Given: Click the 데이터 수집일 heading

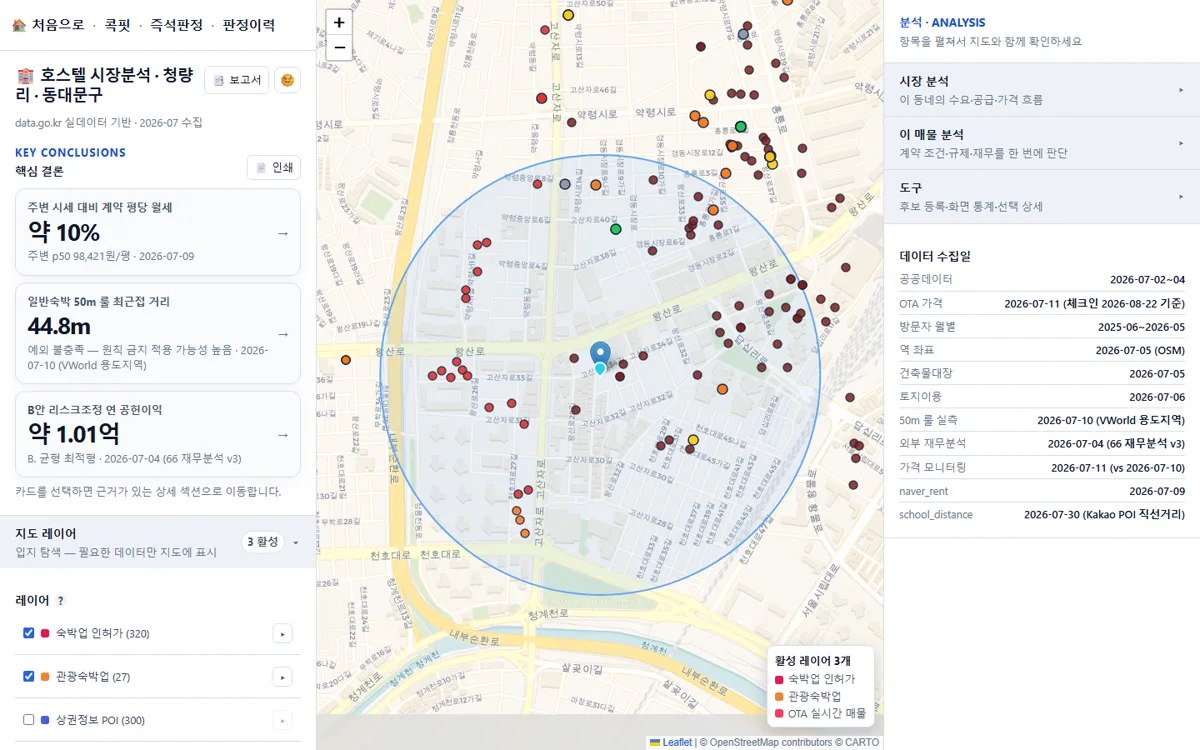Looking at the screenshot, I should (935, 256).
